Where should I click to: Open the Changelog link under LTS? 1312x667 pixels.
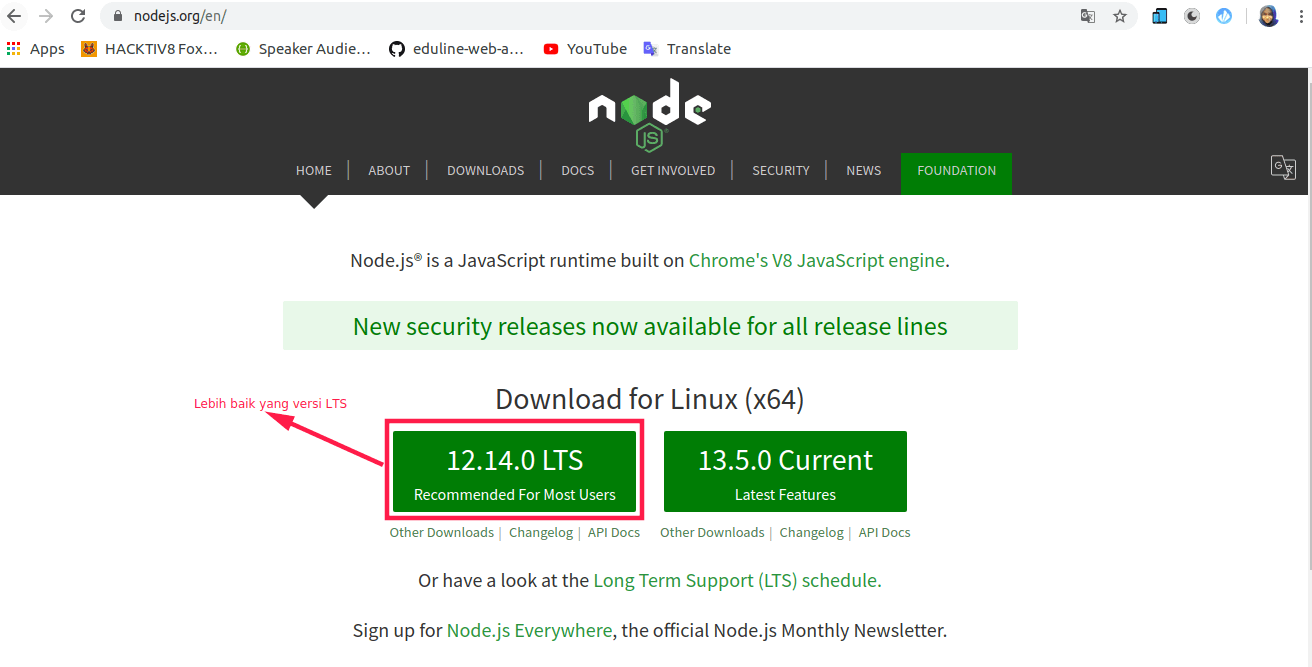coord(541,533)
